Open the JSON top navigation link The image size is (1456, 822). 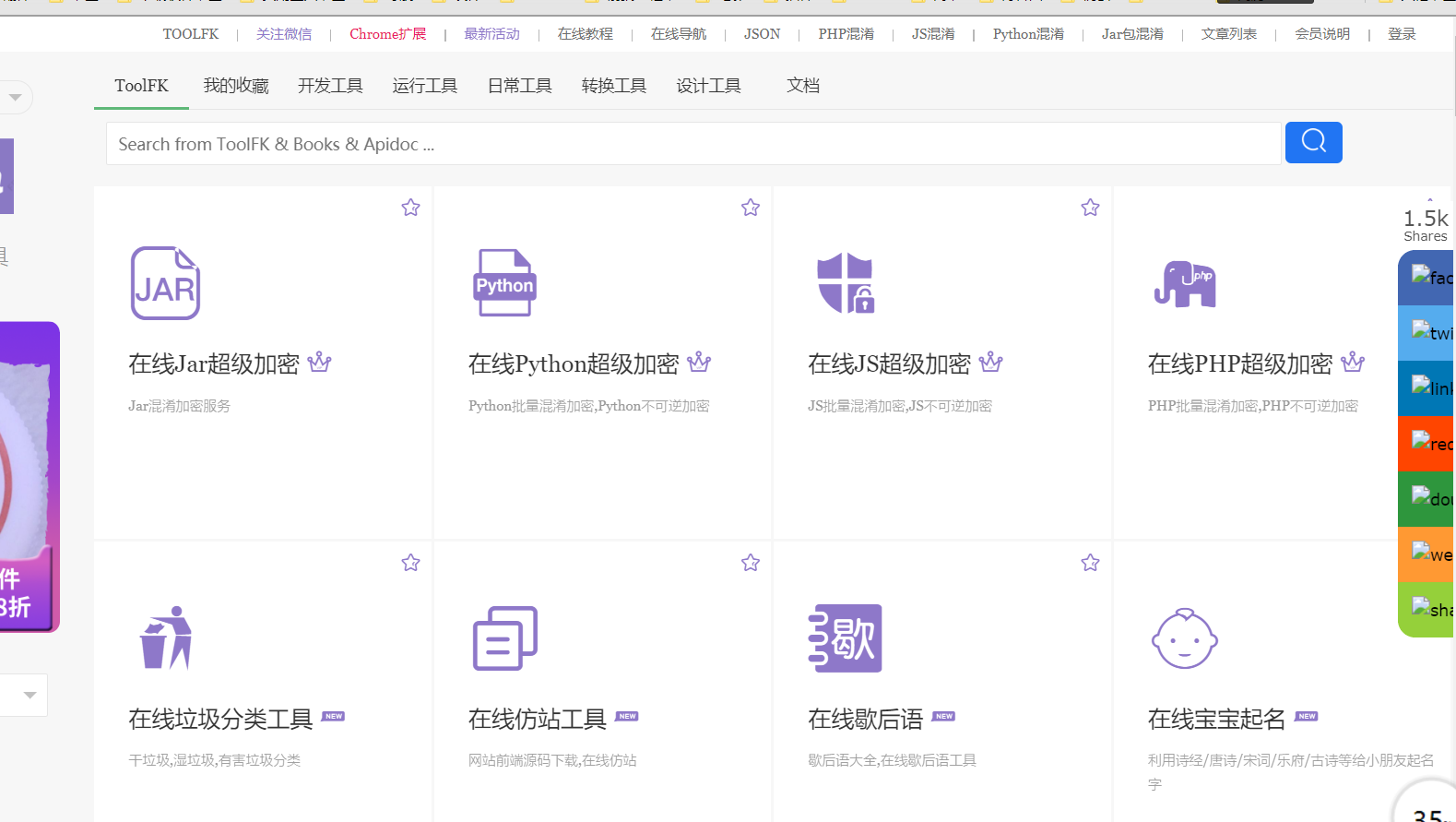pos(762,34)
